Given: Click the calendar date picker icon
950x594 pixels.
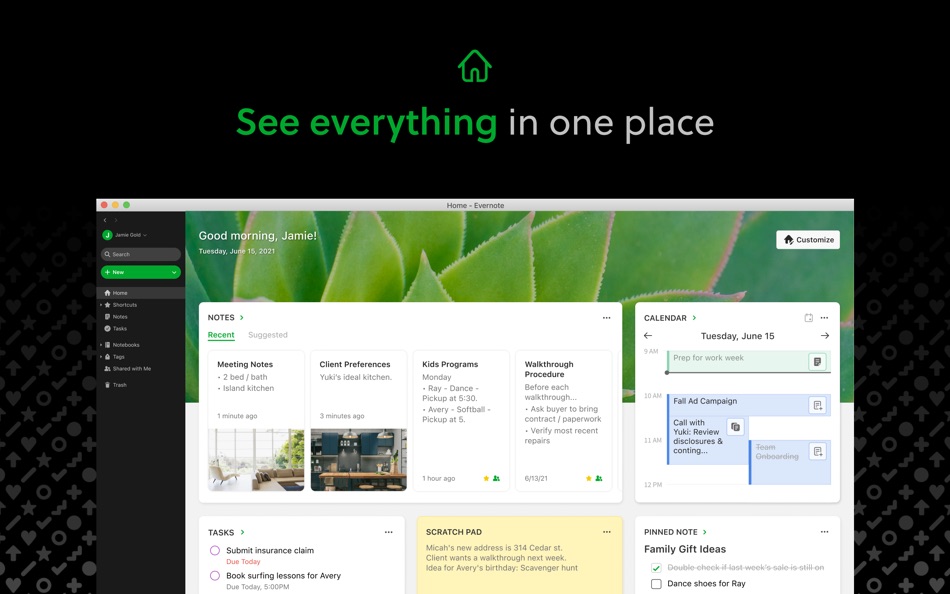Looking at the screenshot, I should 808,318.
